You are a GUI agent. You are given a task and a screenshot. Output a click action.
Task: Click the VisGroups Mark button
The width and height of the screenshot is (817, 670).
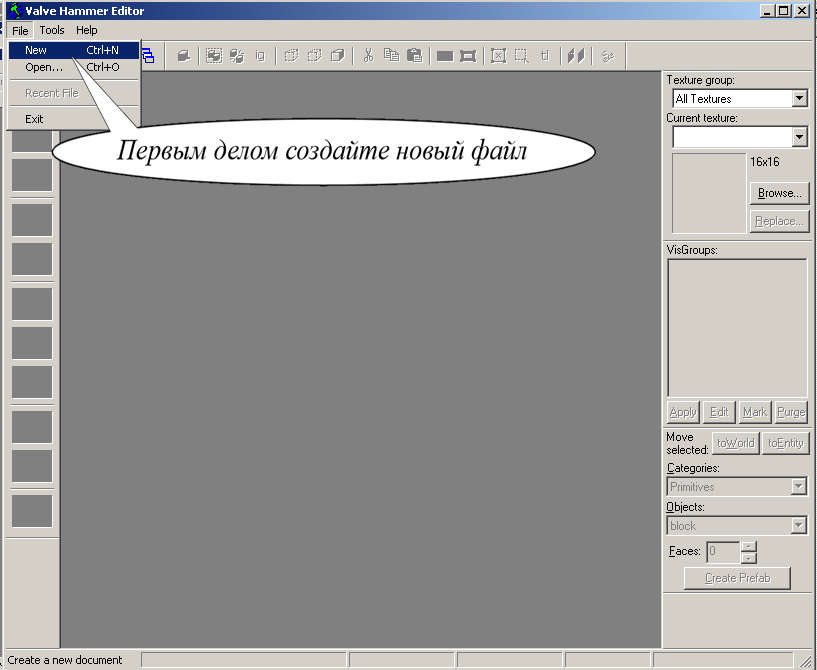click(755, 412)
